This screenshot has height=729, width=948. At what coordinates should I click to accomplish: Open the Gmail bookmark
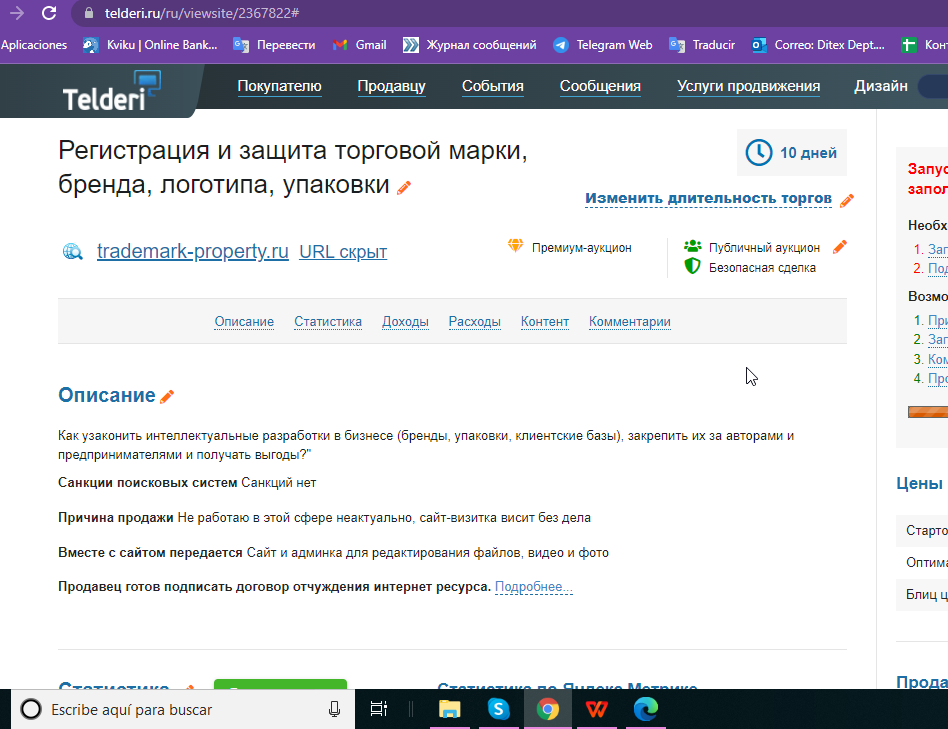(359, 45)
